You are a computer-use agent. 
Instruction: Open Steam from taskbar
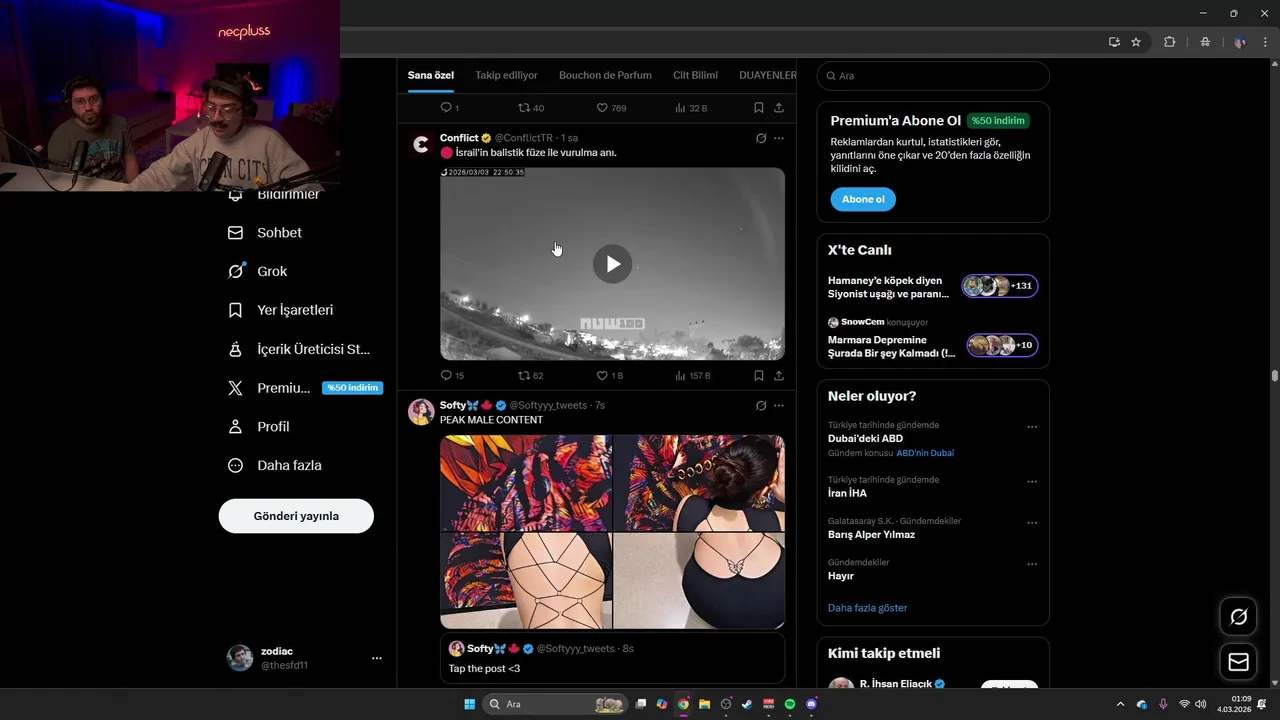(x=747, y=704)
